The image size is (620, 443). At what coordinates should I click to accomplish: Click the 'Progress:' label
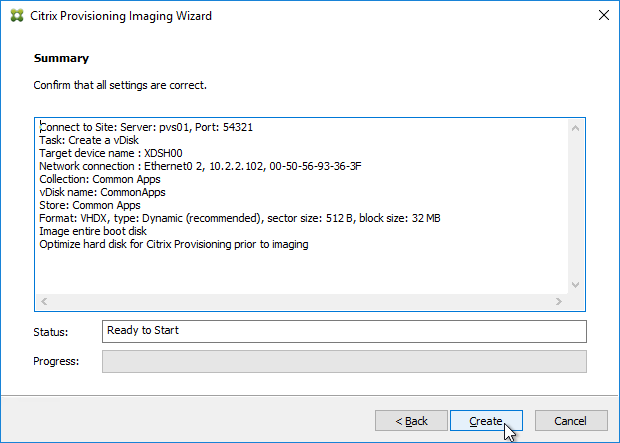pos(56,361)
